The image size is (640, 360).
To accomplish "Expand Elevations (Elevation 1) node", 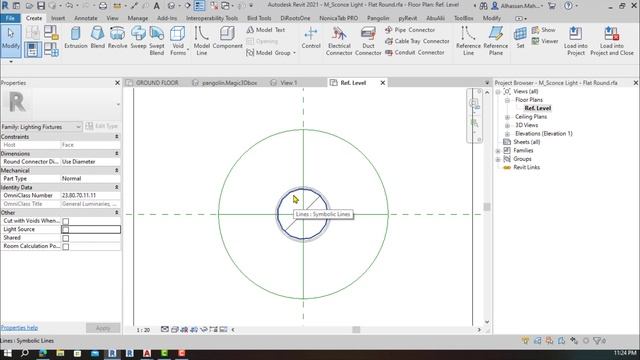I will click(x=507, y=134).
